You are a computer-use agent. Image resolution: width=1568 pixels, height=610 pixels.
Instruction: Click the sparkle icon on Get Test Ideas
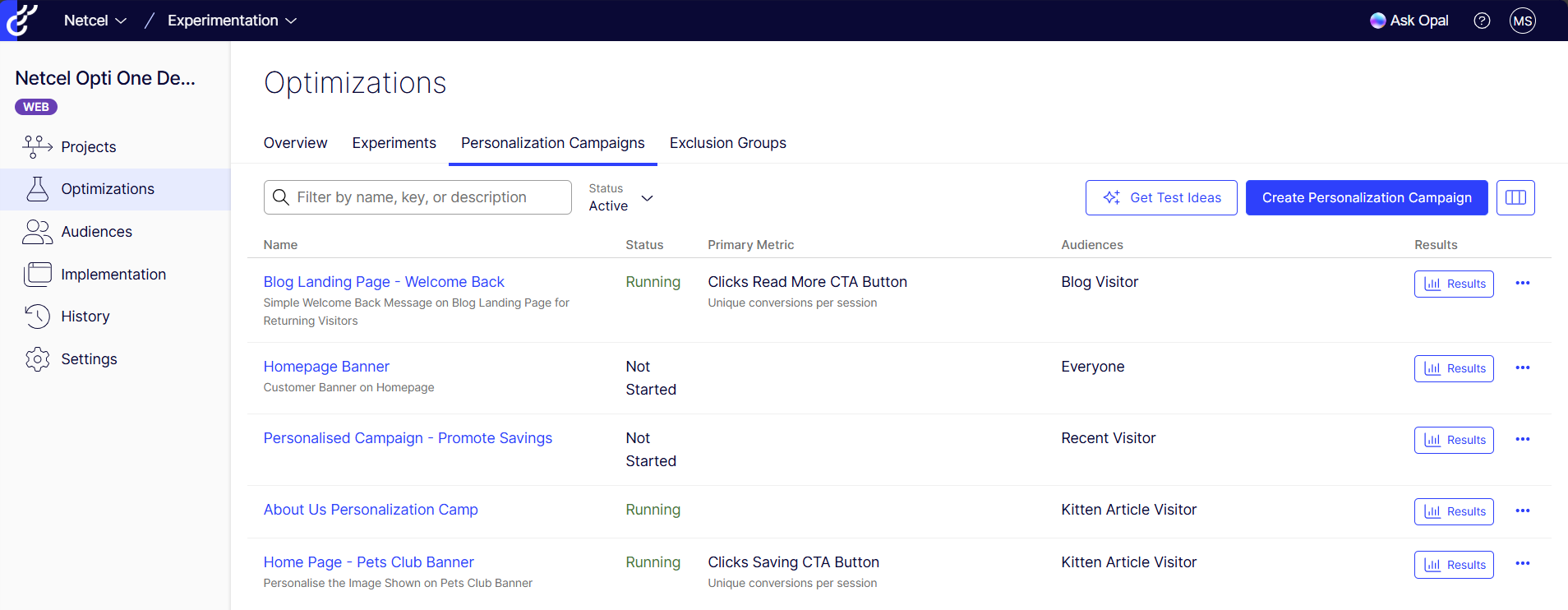click(x=1111, y=197)
